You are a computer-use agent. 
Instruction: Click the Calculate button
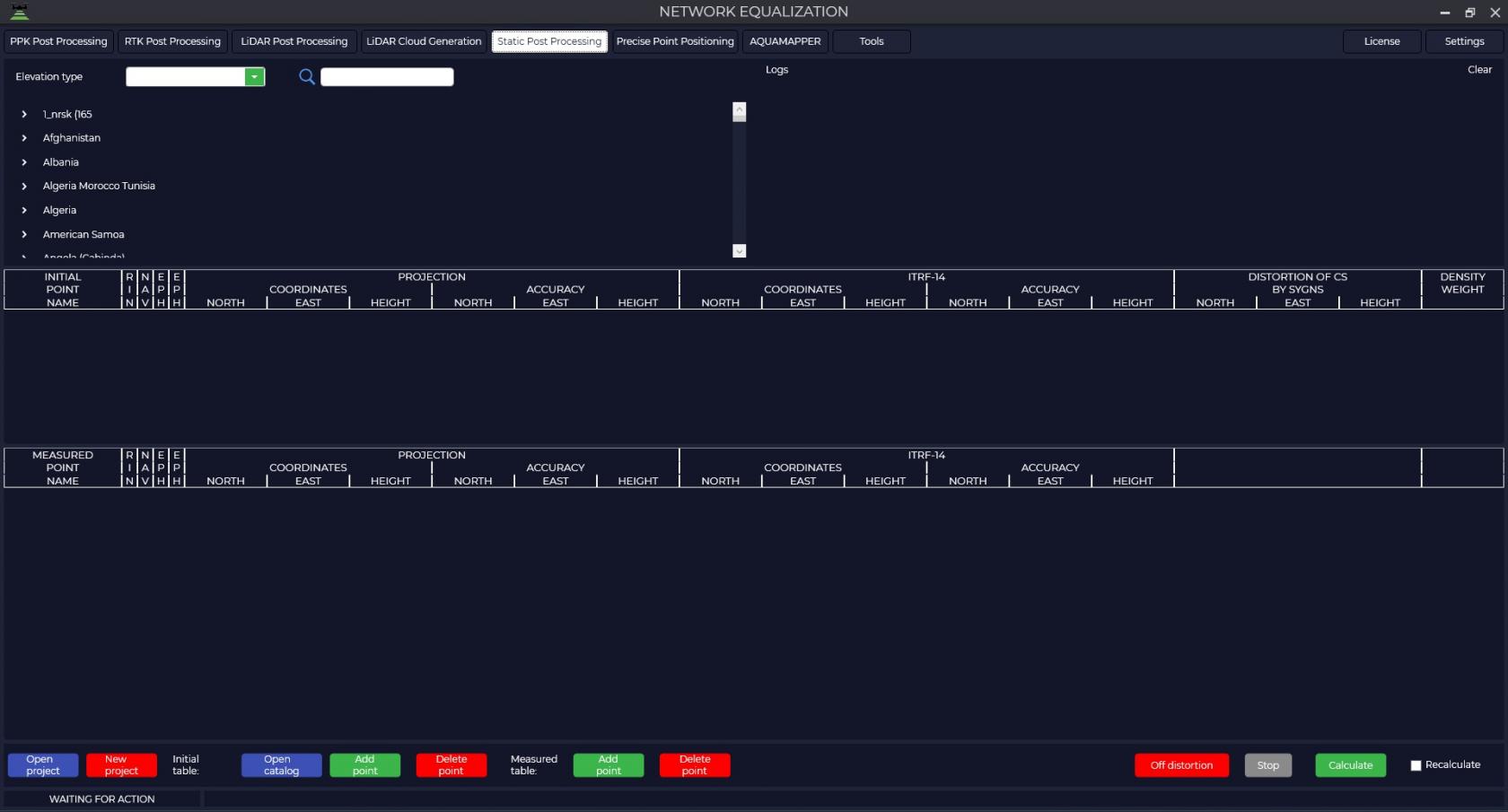pos(1351,765)
